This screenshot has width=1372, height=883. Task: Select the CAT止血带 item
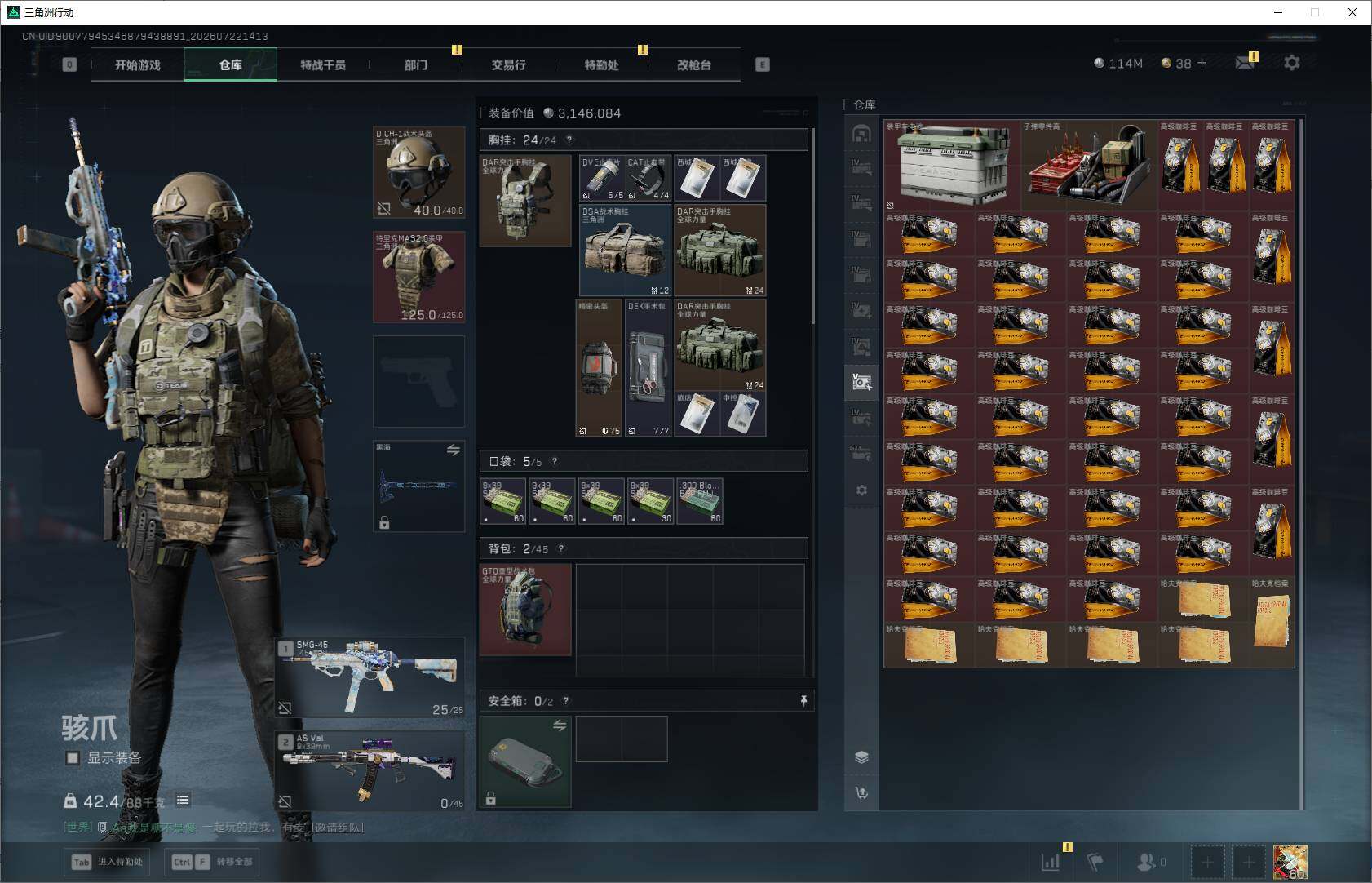pos(648,178)
